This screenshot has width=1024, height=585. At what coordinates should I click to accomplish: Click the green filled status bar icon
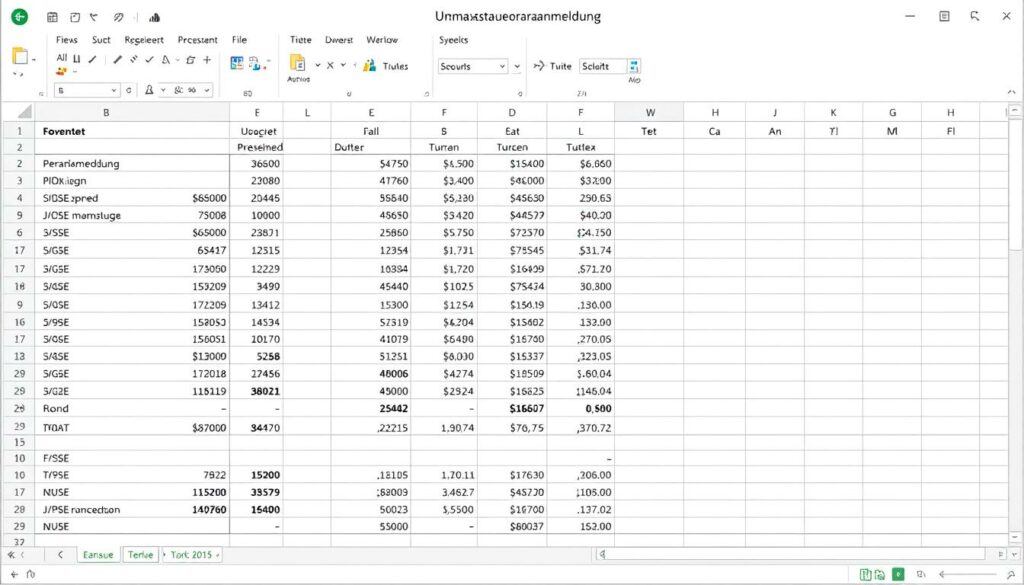[x=899, y=574]
